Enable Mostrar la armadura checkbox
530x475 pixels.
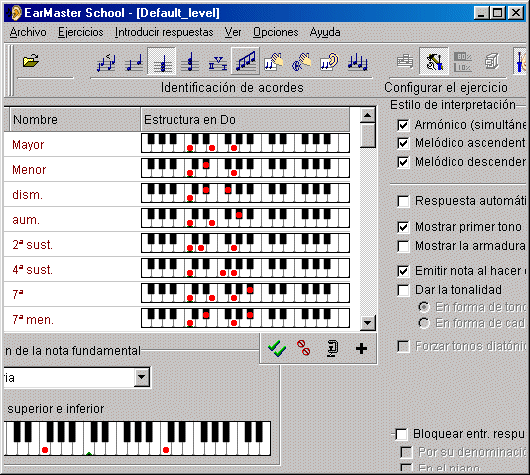click(403, 246)
